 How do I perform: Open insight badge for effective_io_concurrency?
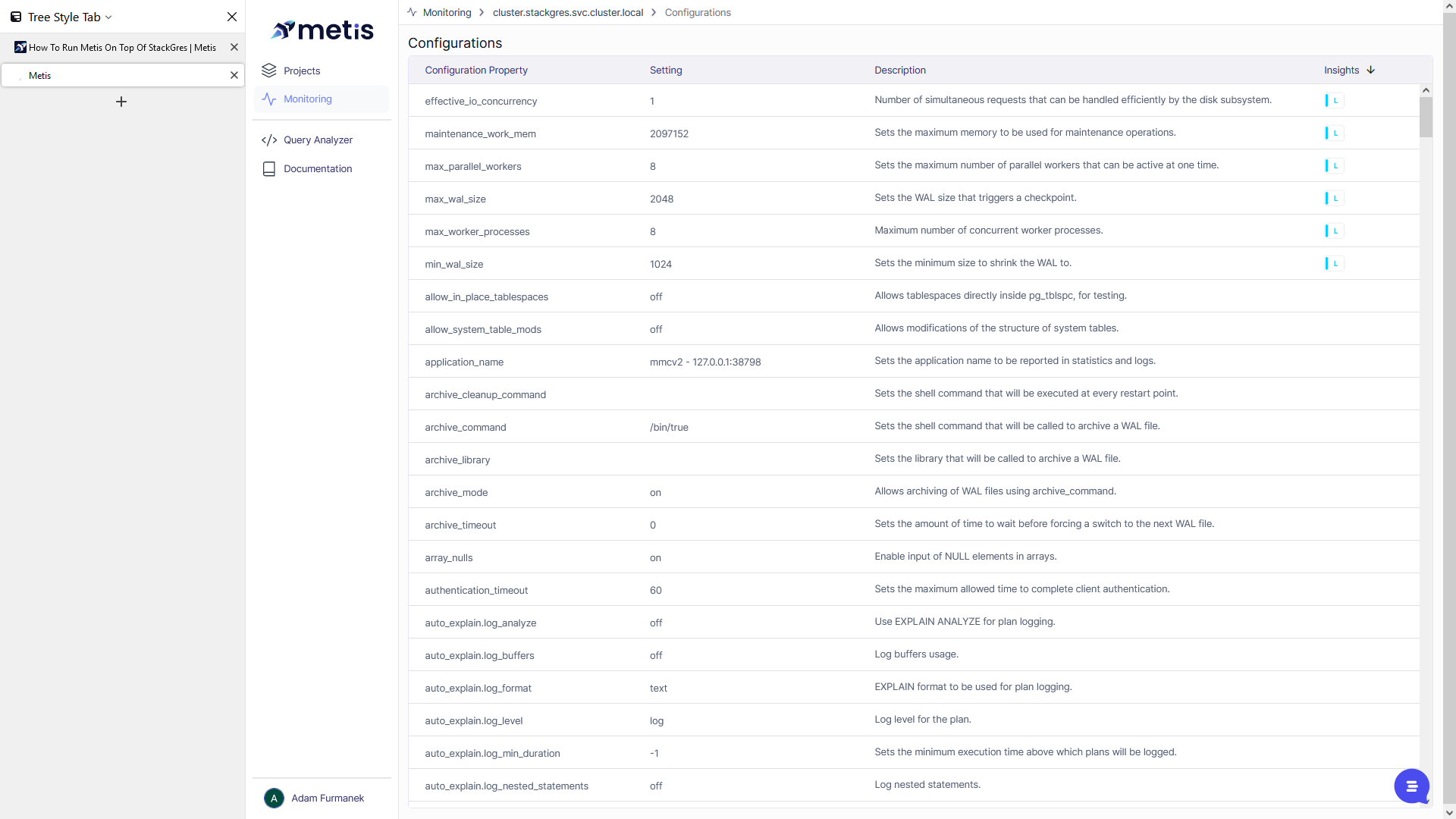(x=1334, y=100)
